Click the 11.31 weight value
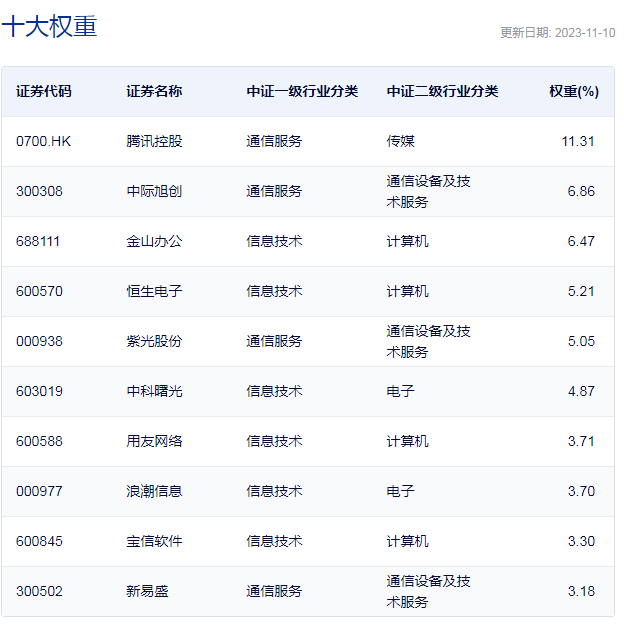The height and width of the screenshot is (625, 624). tap(578, 141)
